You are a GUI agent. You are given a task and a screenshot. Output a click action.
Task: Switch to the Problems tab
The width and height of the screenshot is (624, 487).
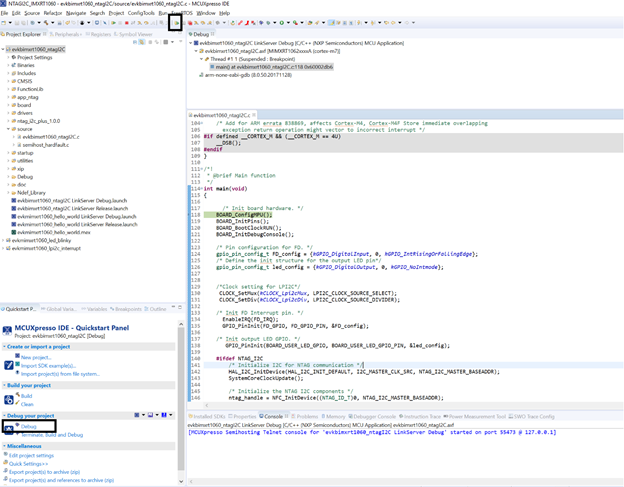[x=304, y=417]
